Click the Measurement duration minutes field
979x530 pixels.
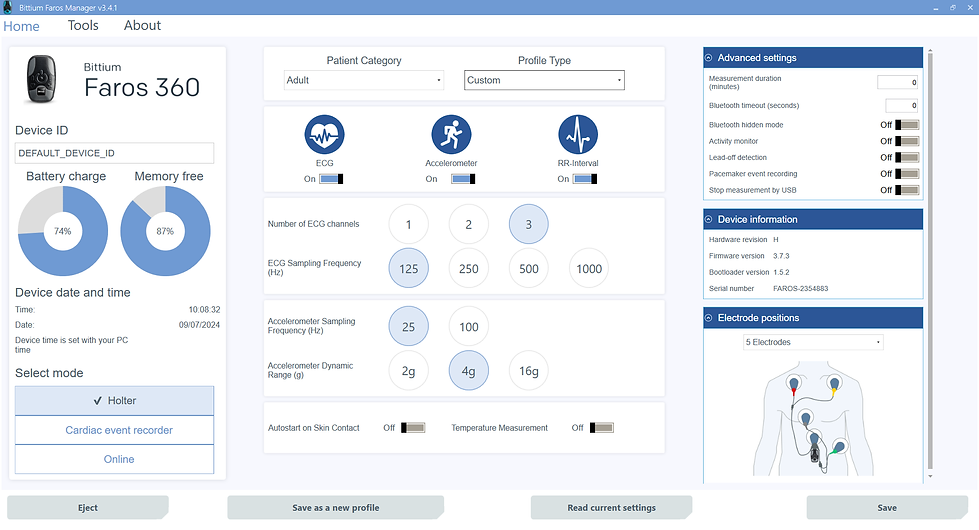(897, 82)
